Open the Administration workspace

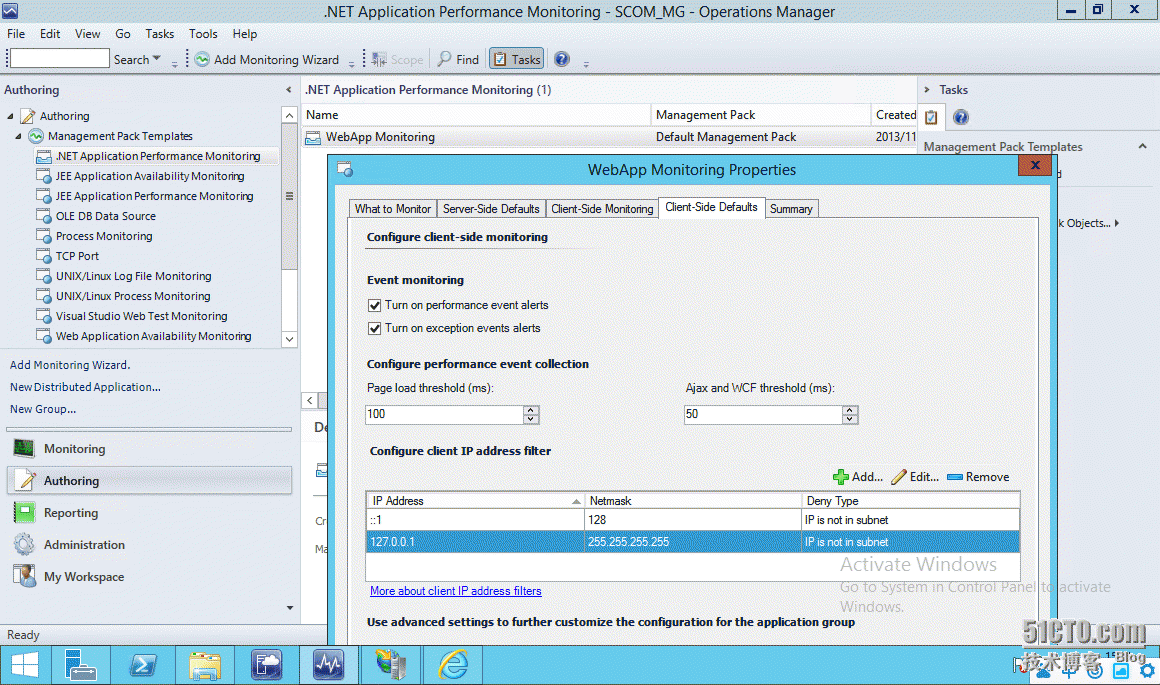click(149, 544)
